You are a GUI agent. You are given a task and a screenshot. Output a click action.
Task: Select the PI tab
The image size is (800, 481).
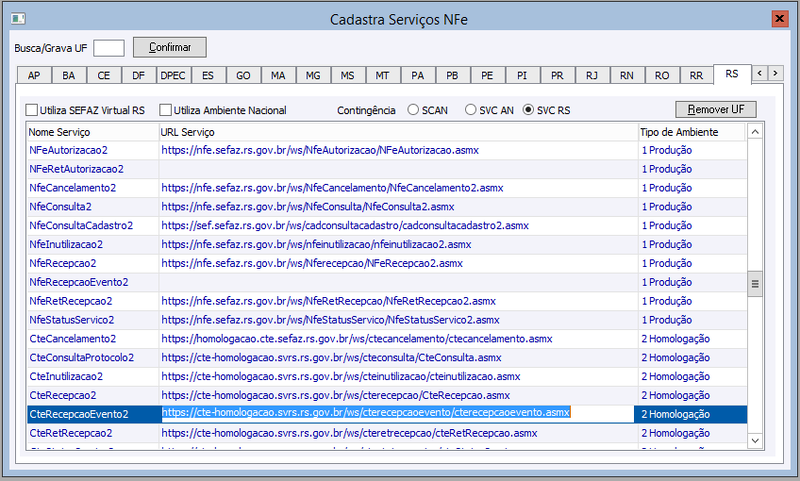click(522, 75)
